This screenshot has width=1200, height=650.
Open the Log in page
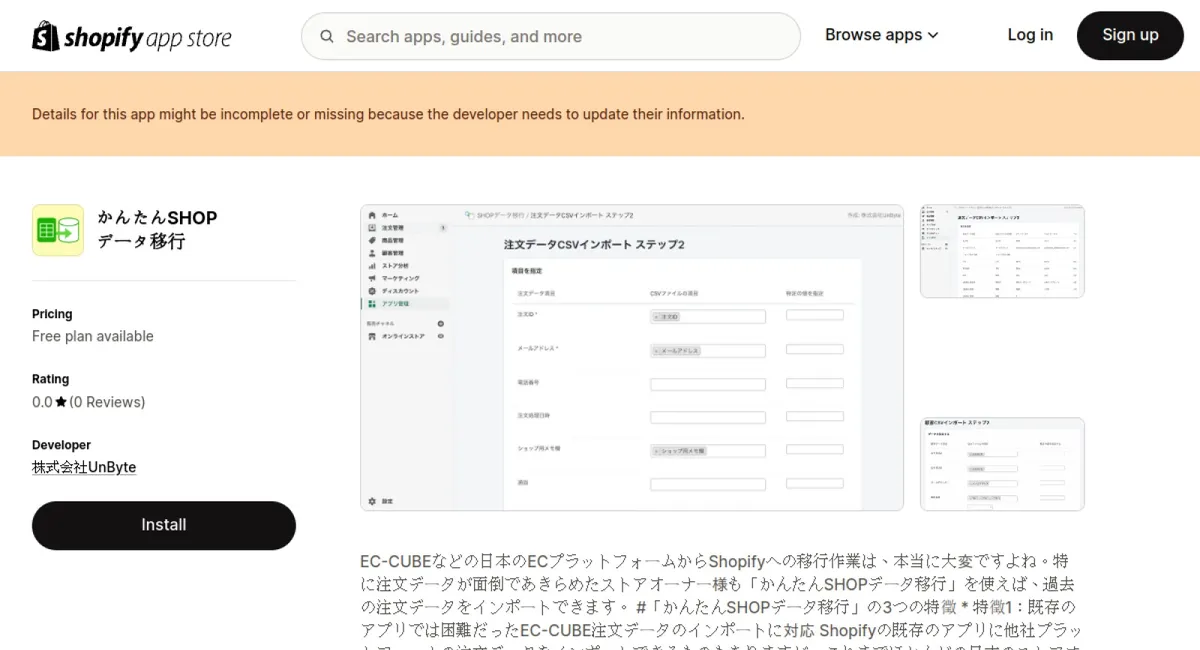tap(1029, 35)
